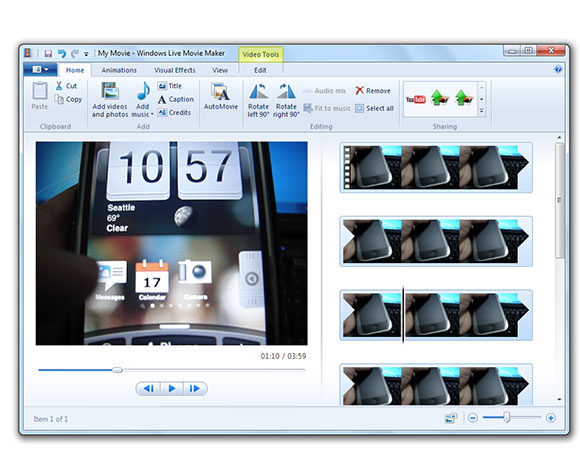Select the first storyboard clip with film strip

(x=436, y=167)
